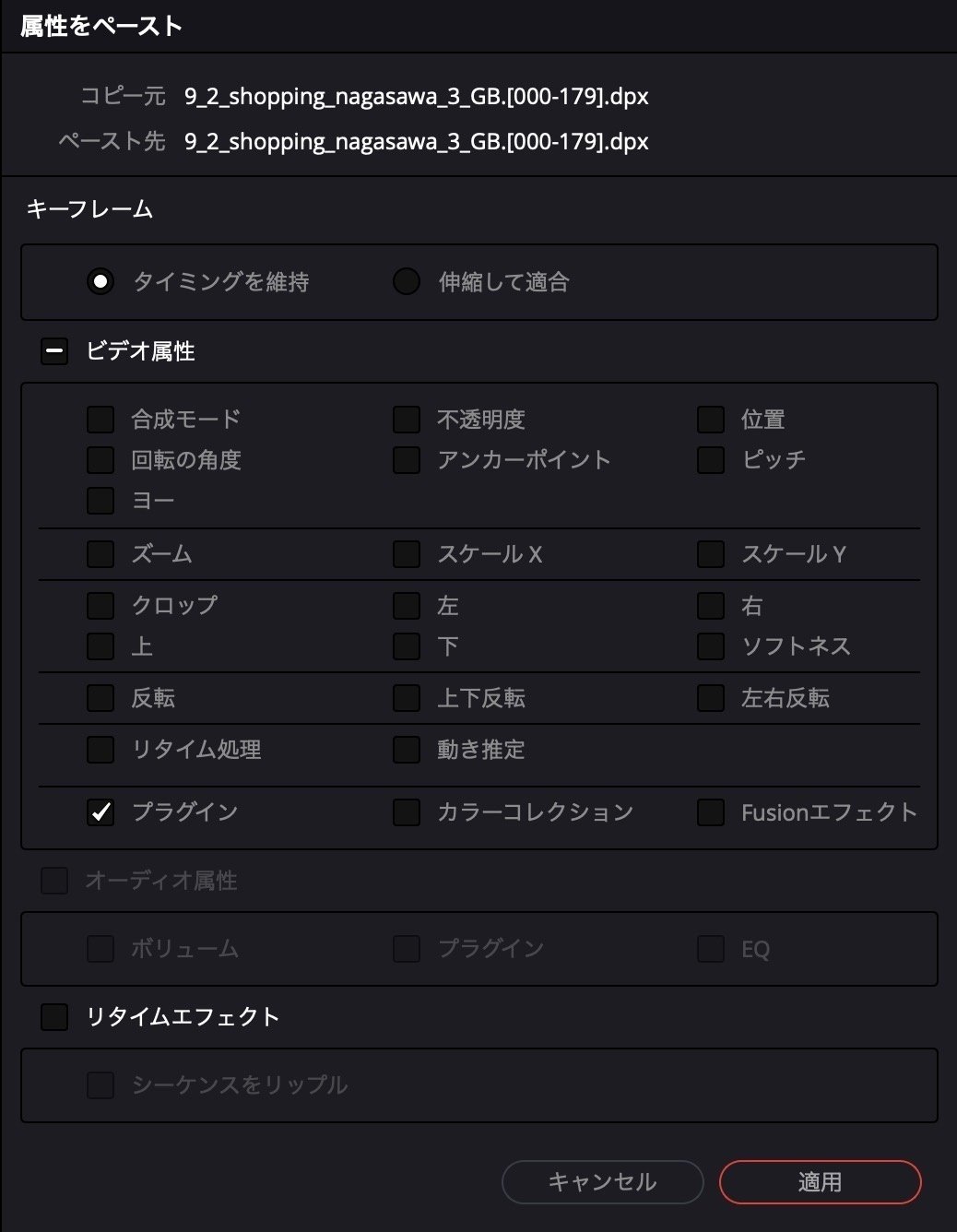The height and width of the screenshot is (1232, 957).
Task: Enable the 位置 (position) checkbox
Action: (710, 419)
